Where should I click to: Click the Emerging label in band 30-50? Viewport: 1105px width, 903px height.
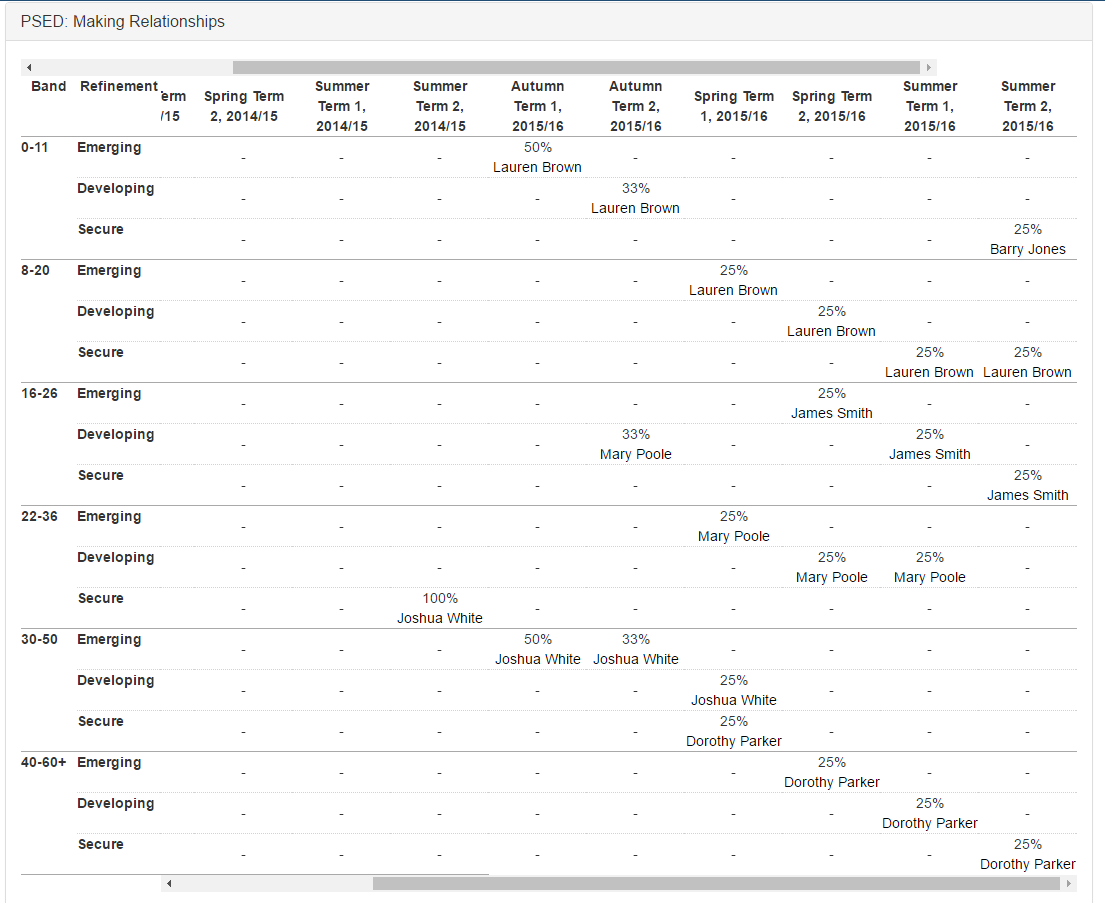(x=109, y=640)
